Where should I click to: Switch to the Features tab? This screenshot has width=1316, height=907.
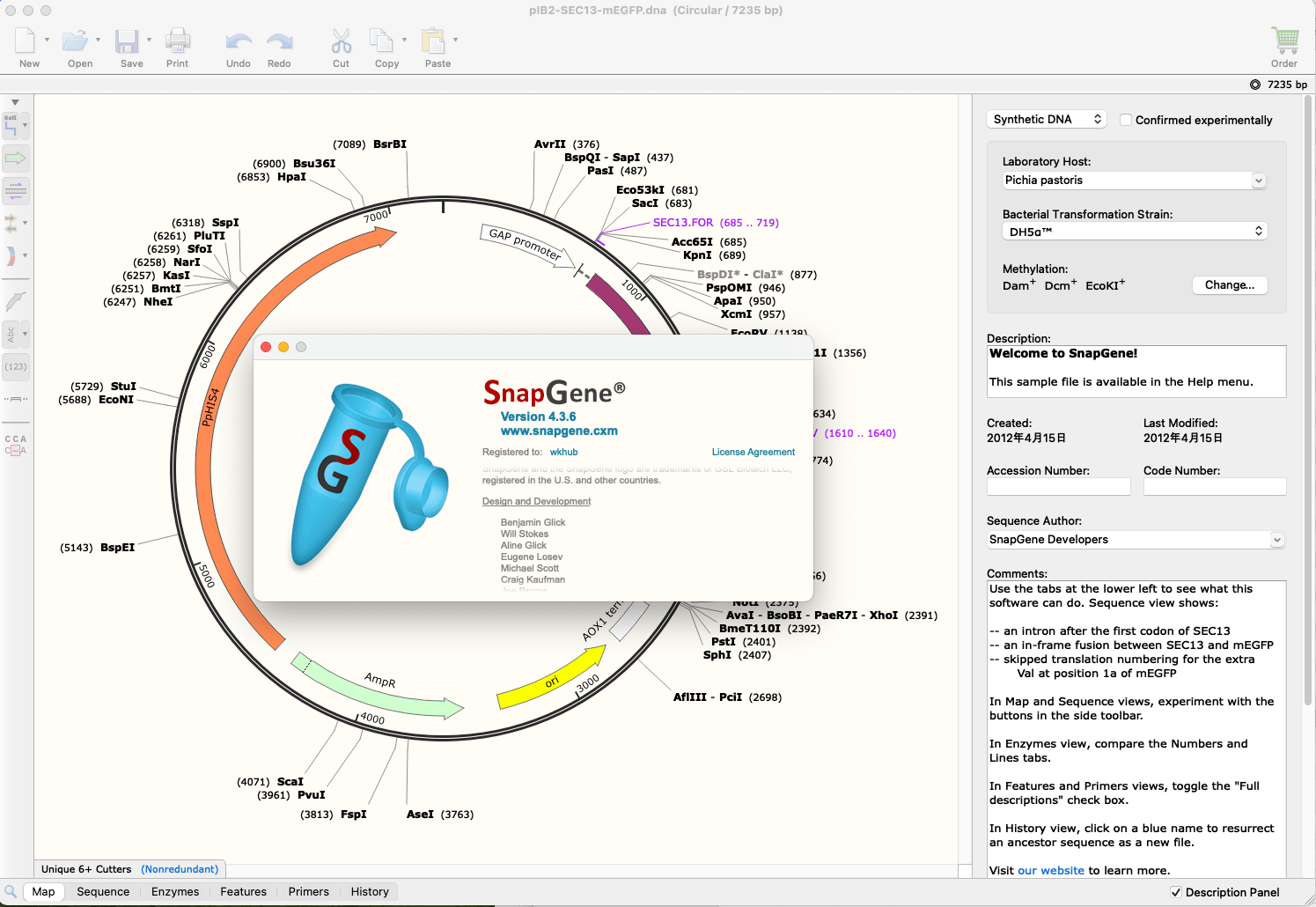coord(243,891)
